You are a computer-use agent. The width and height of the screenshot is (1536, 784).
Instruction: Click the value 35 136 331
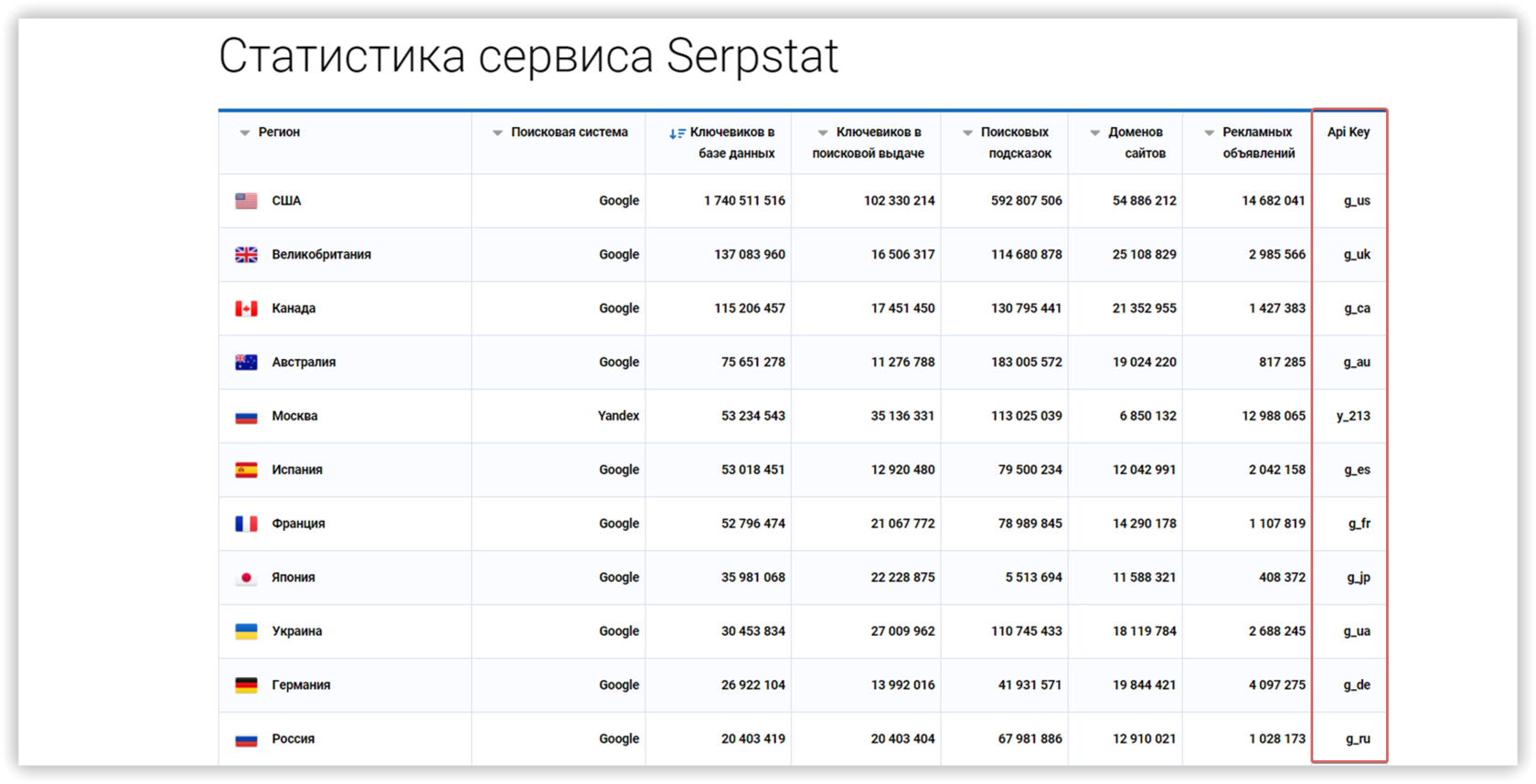tap(903, 417)
